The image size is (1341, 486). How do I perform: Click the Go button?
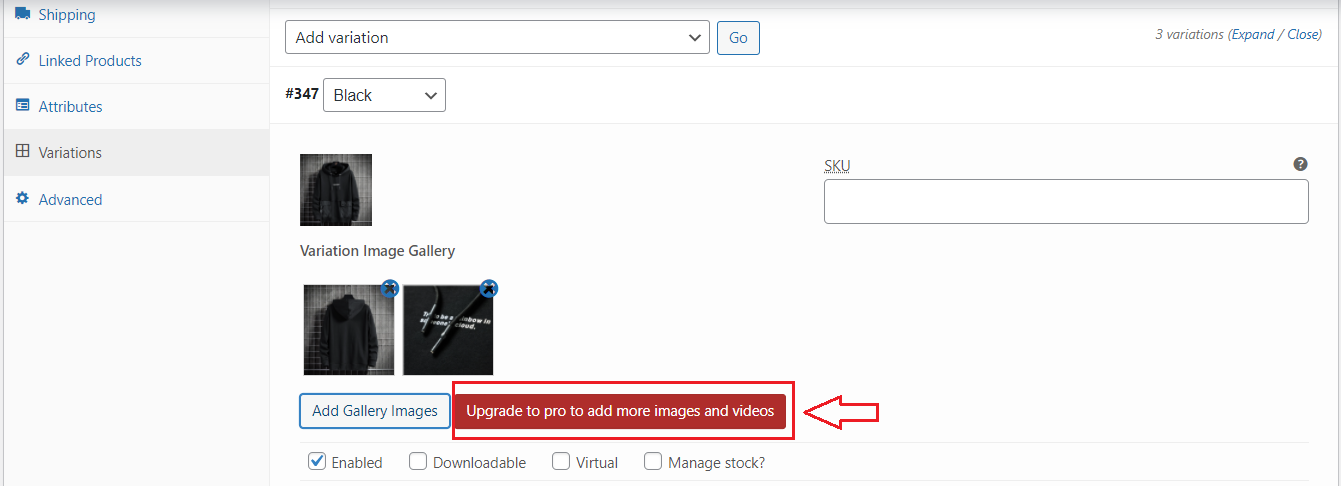pyautogui.click(x=738, y=38)
